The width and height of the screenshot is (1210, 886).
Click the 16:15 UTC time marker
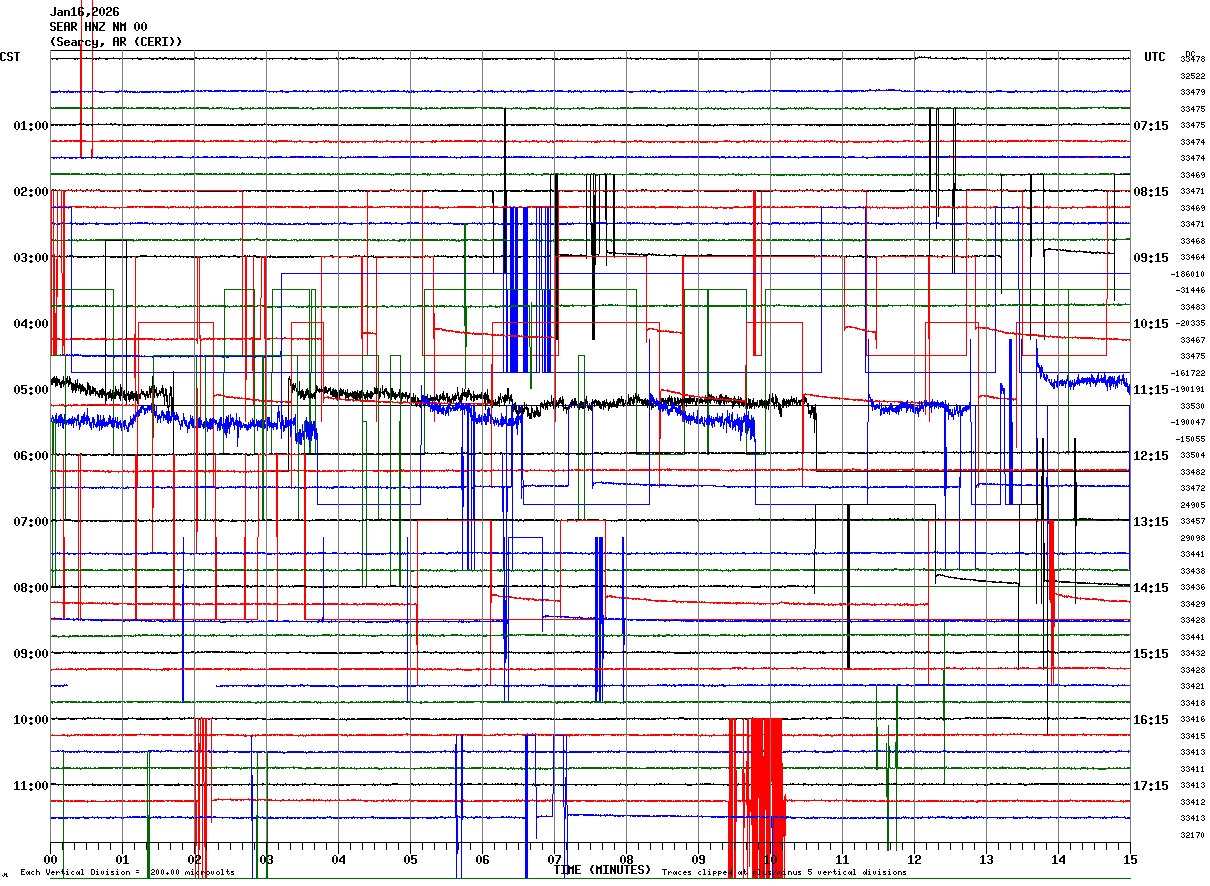click(x=1151, y=720)
